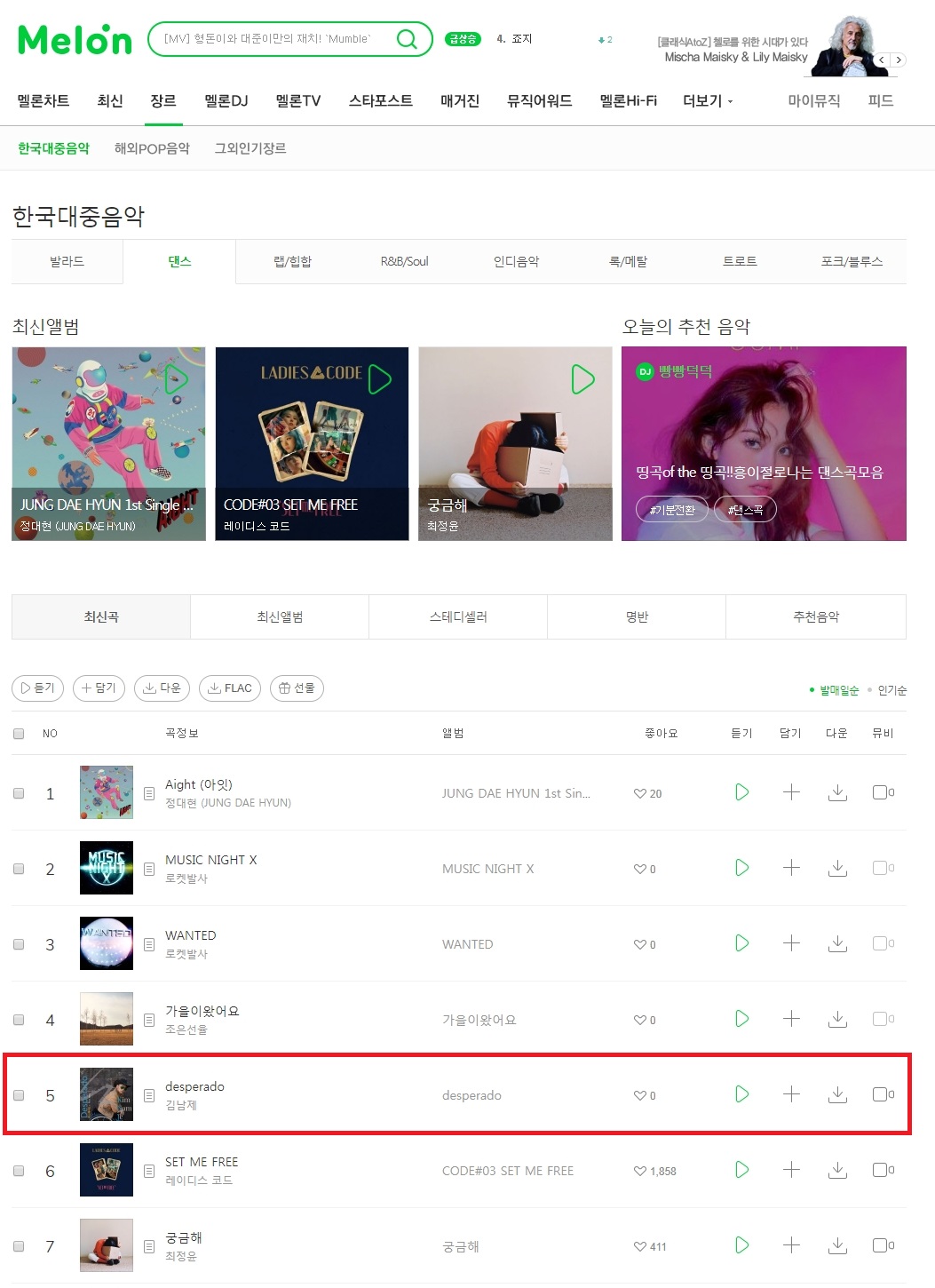Show next banner with right arrow
The image size is (935, 1288).
point(899,60)
